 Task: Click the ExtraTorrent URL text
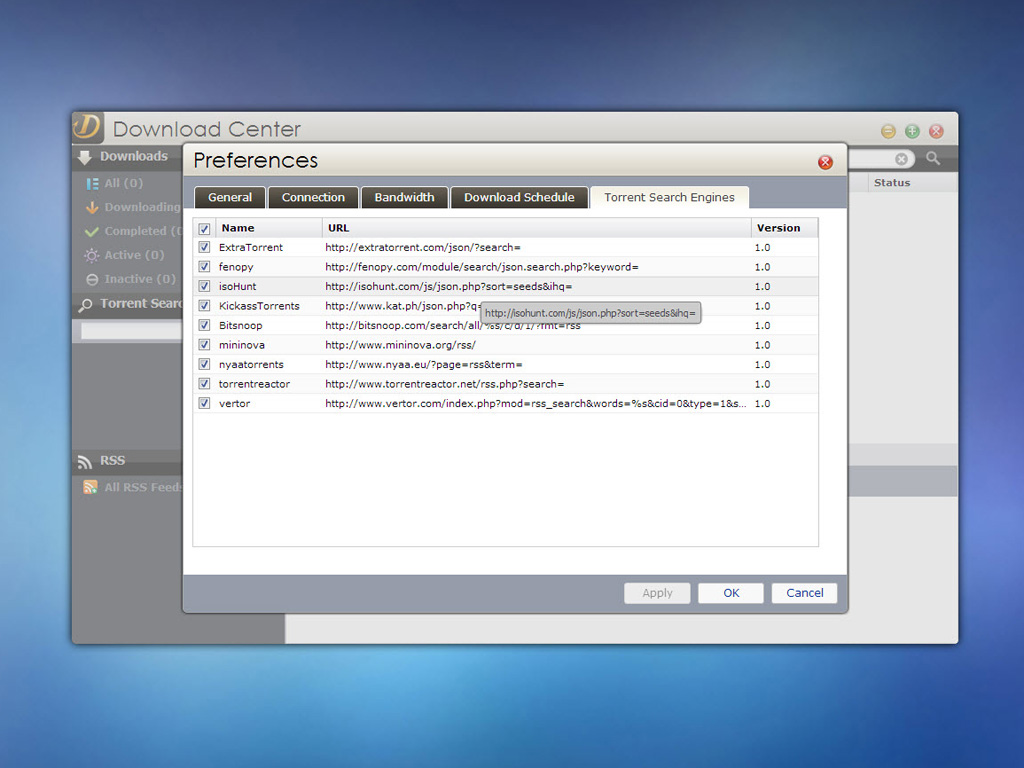click(x=423, y=248)
